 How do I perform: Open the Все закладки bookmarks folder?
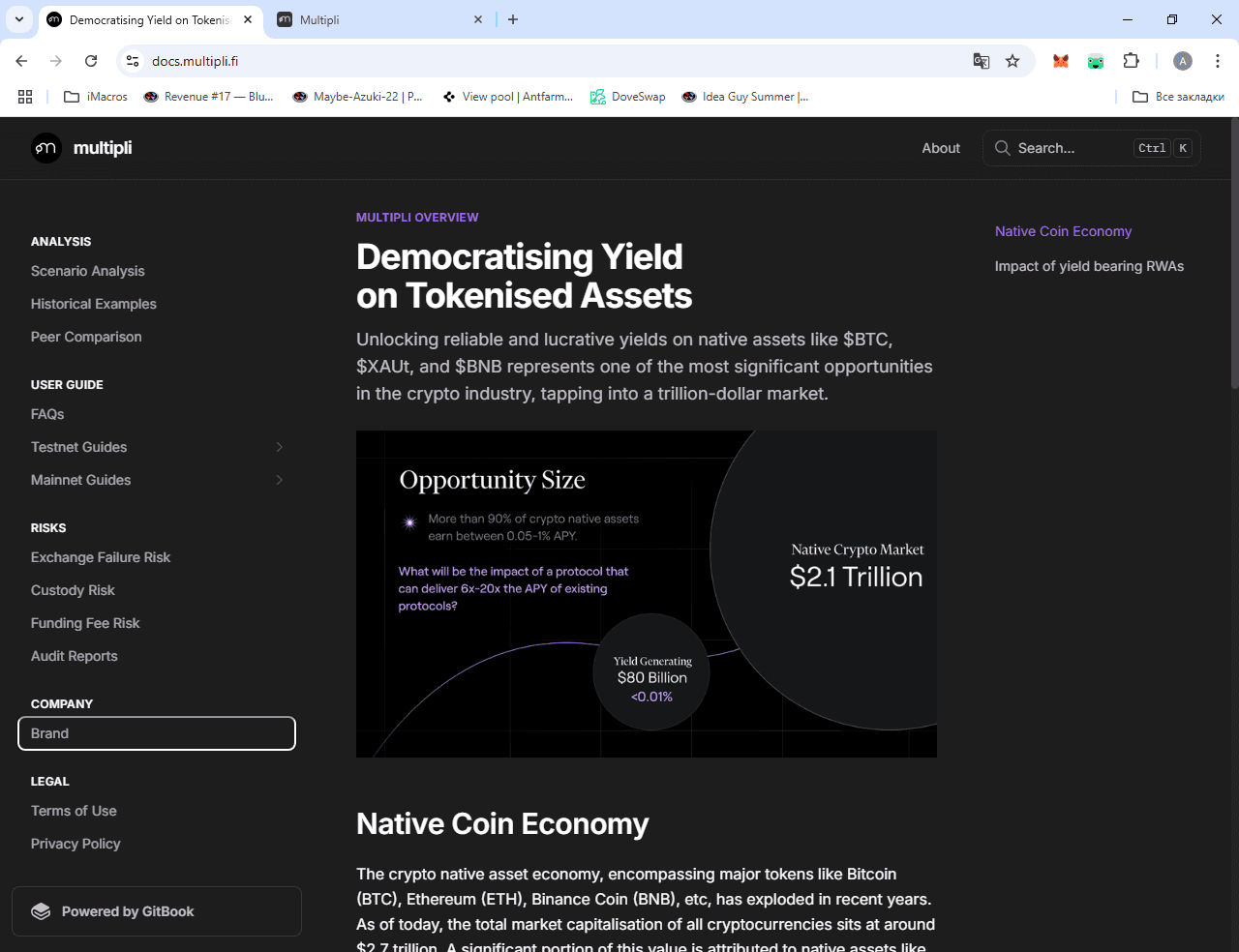coord(1178,97)
